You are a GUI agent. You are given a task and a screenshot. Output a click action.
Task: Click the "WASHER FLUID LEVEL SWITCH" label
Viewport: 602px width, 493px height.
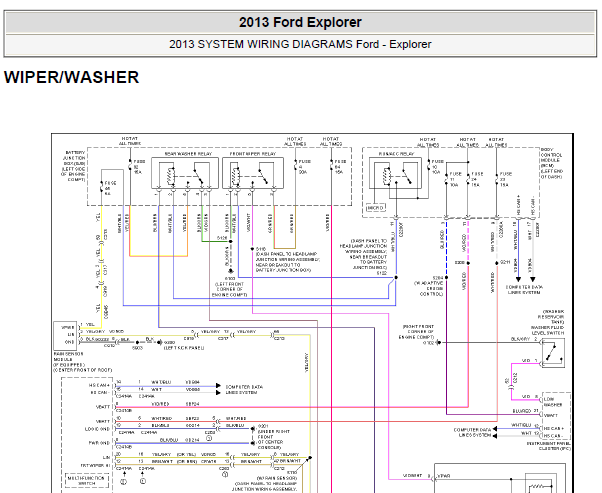[x=548, y=330]
